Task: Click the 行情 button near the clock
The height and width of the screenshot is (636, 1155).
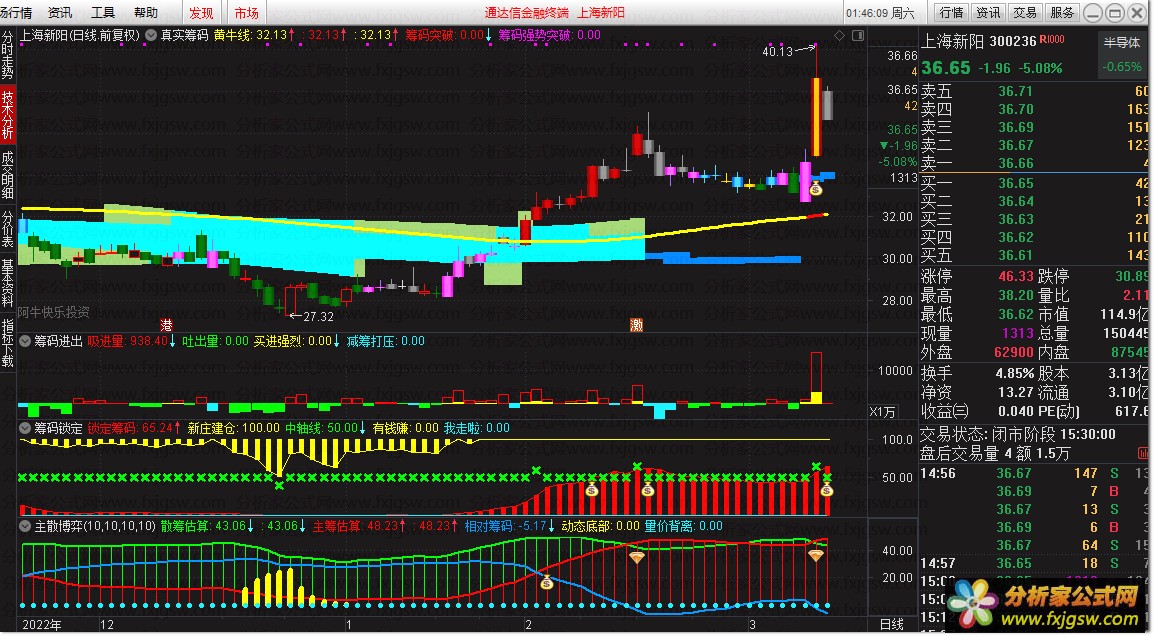Action: 952,13
